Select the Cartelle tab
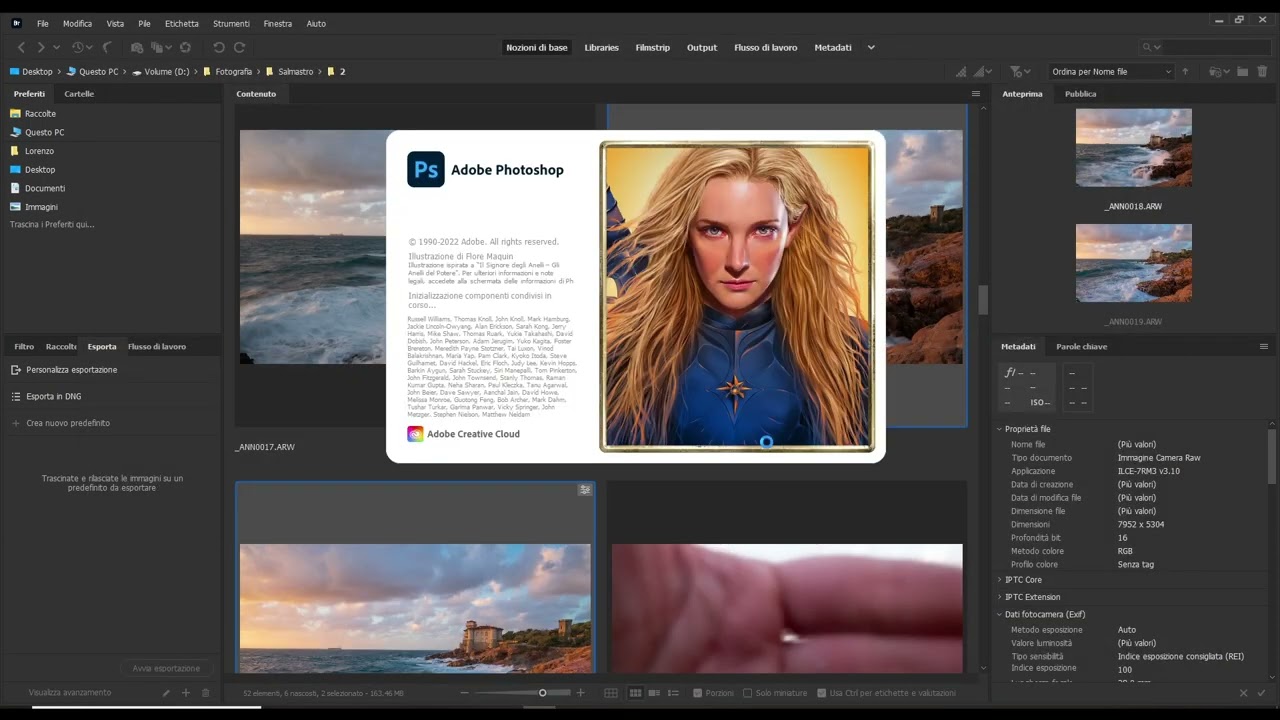 coord(79,94)
